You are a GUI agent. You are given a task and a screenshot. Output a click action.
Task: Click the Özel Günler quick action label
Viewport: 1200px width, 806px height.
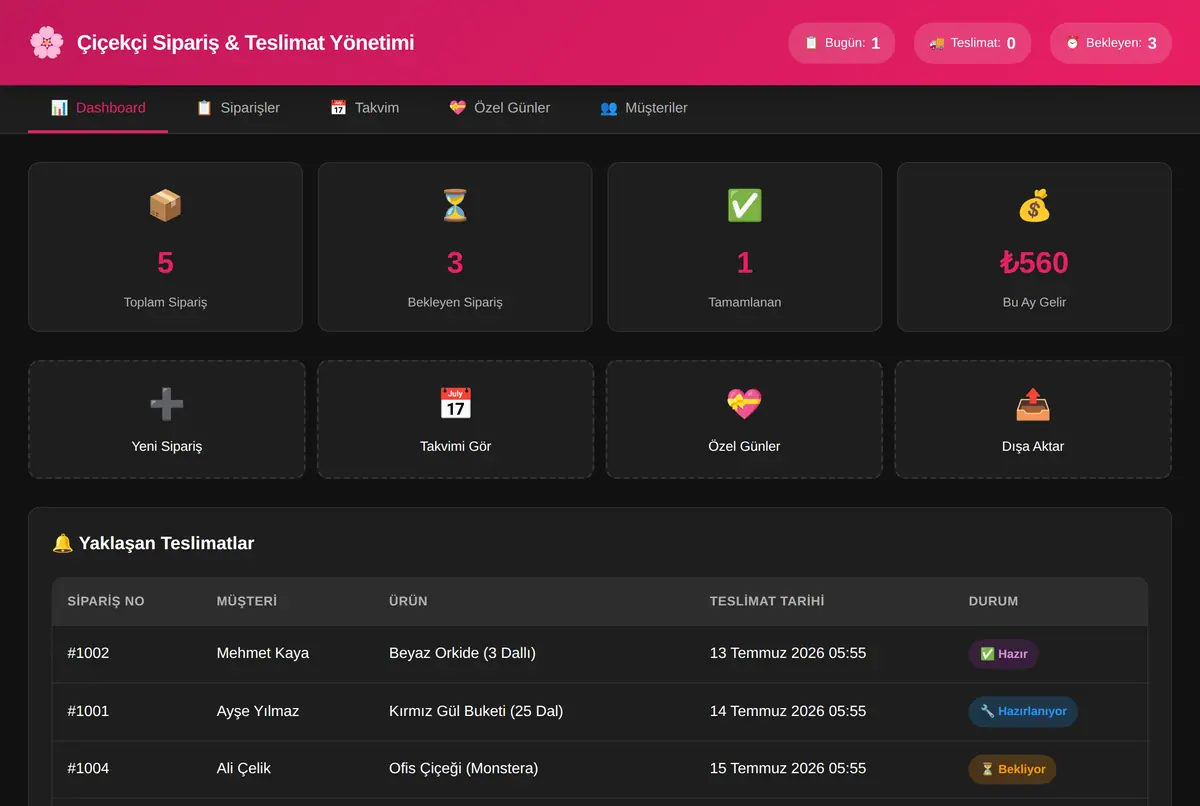744,446
